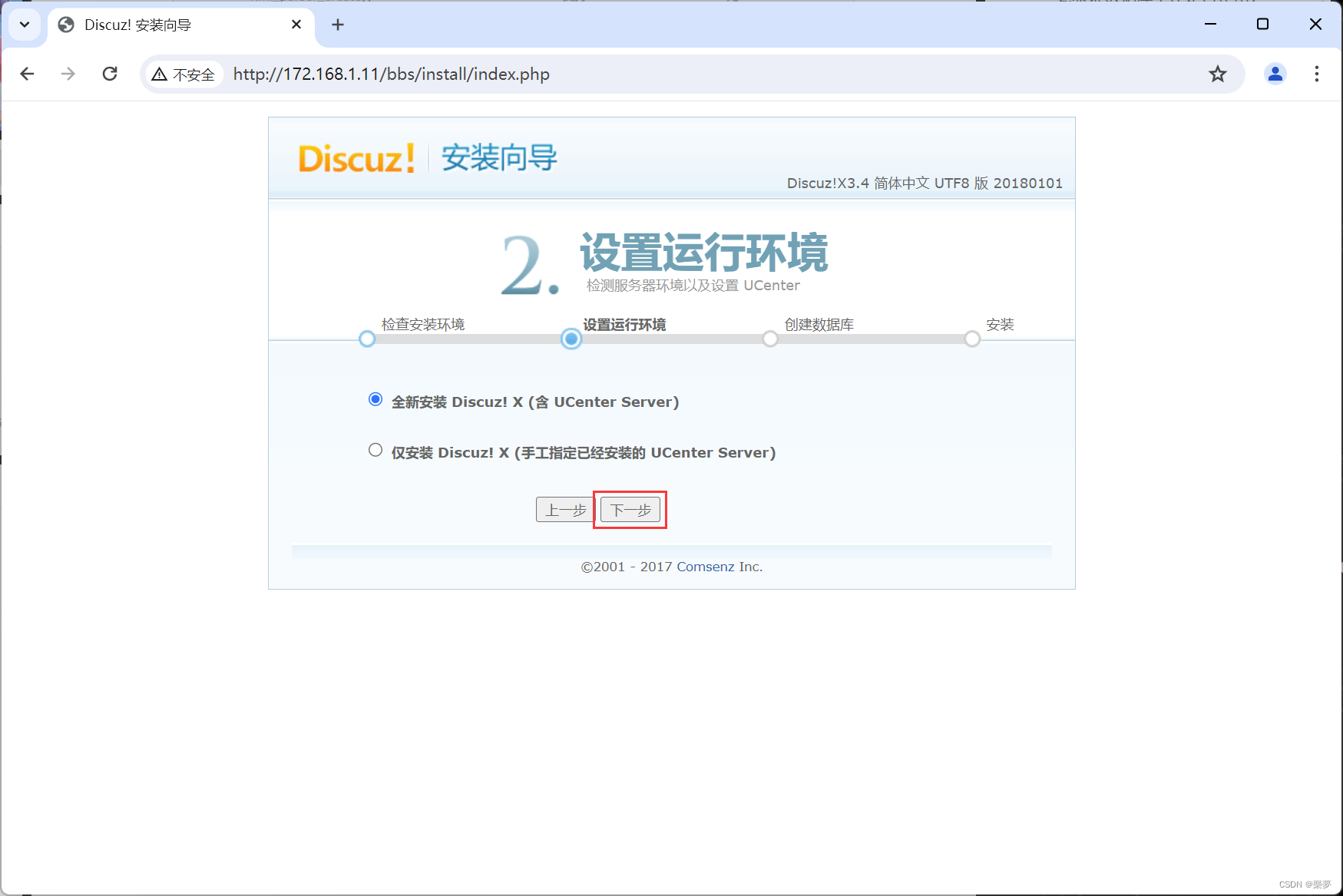
Task: Open the browser profile icon
Action: 1275,74
